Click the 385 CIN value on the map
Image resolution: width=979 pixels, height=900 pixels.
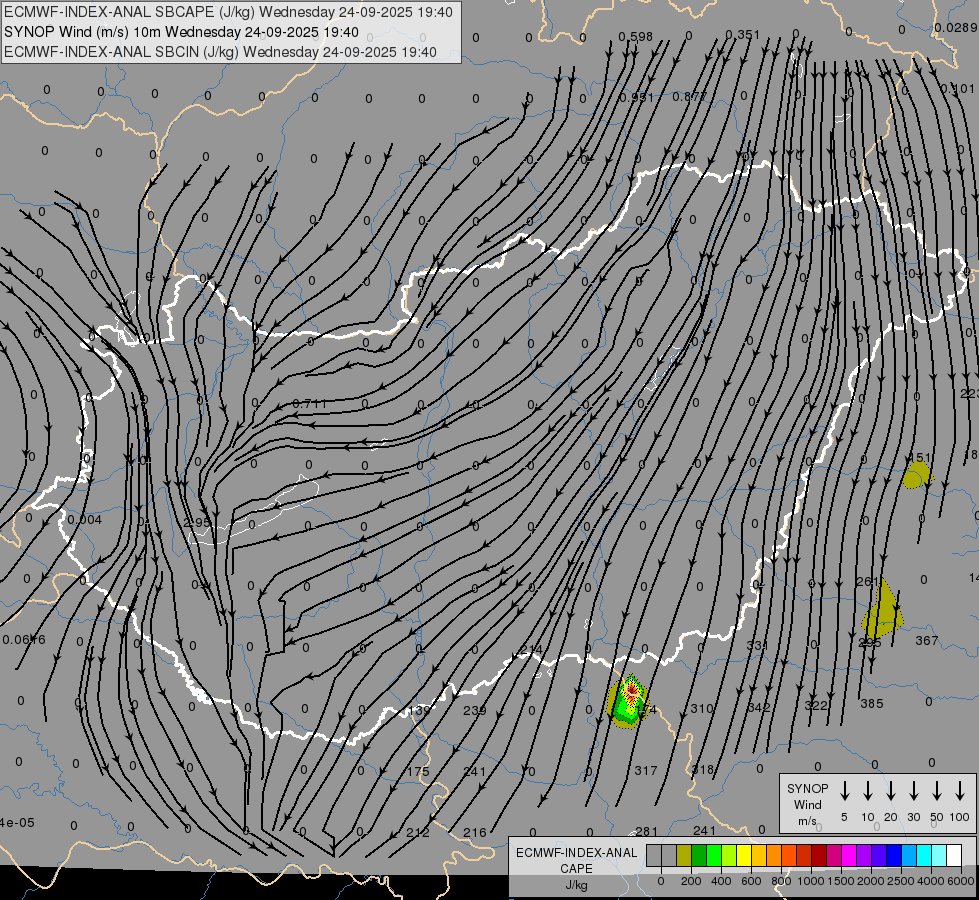click(x=872, y=704)
